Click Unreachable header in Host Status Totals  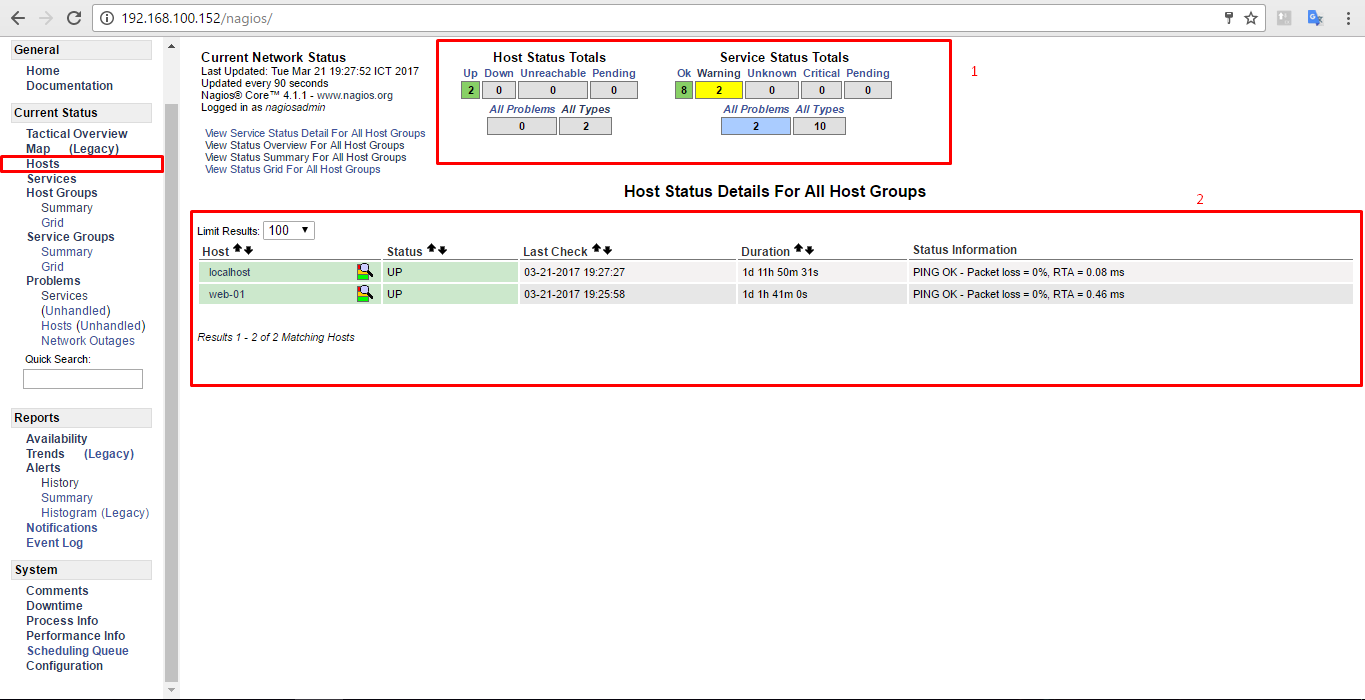click(x=553, y=73)
